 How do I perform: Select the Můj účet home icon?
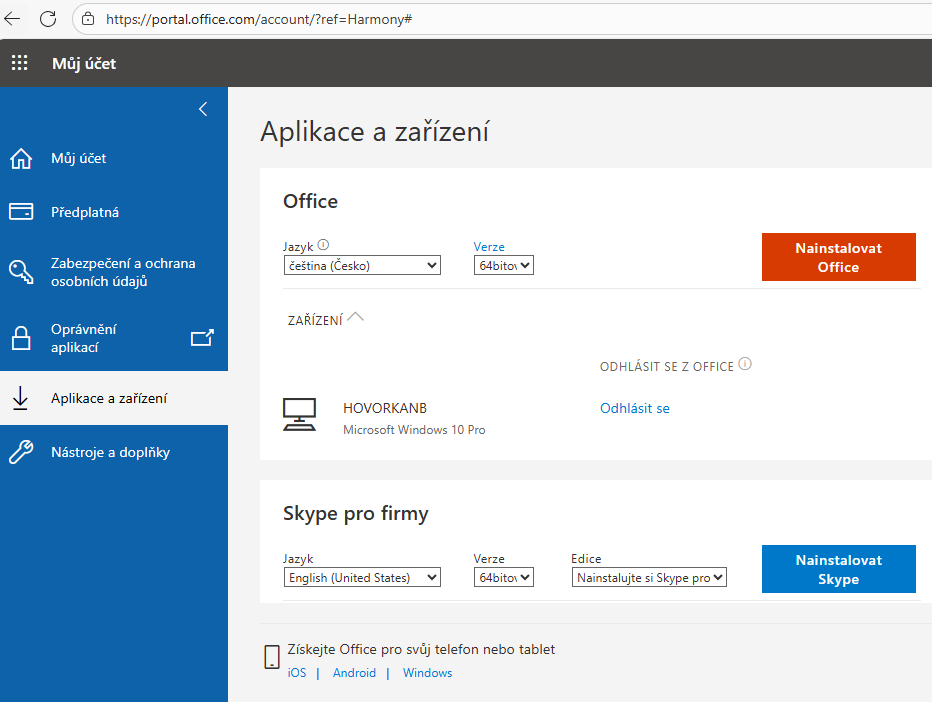pos(20,158)
